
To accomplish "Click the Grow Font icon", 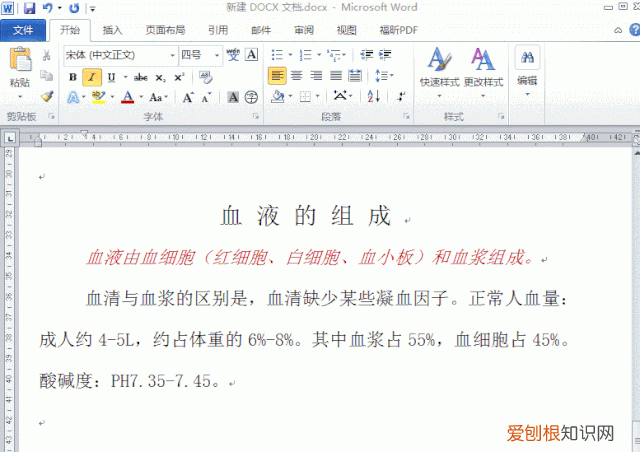I will 188,97.
